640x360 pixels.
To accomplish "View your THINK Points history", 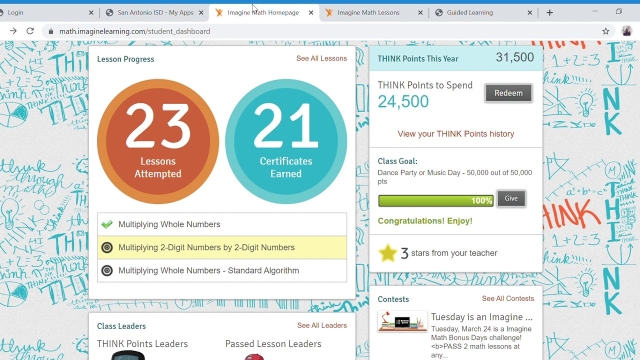I will (456, 134).
